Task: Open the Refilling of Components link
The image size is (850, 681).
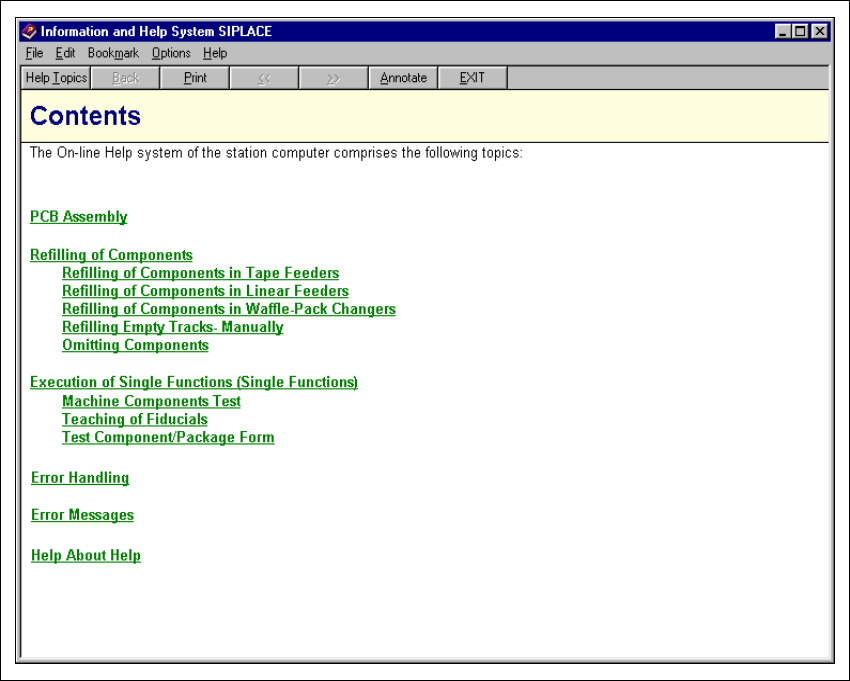Action: pyautogui.click(x=111, y=255)
